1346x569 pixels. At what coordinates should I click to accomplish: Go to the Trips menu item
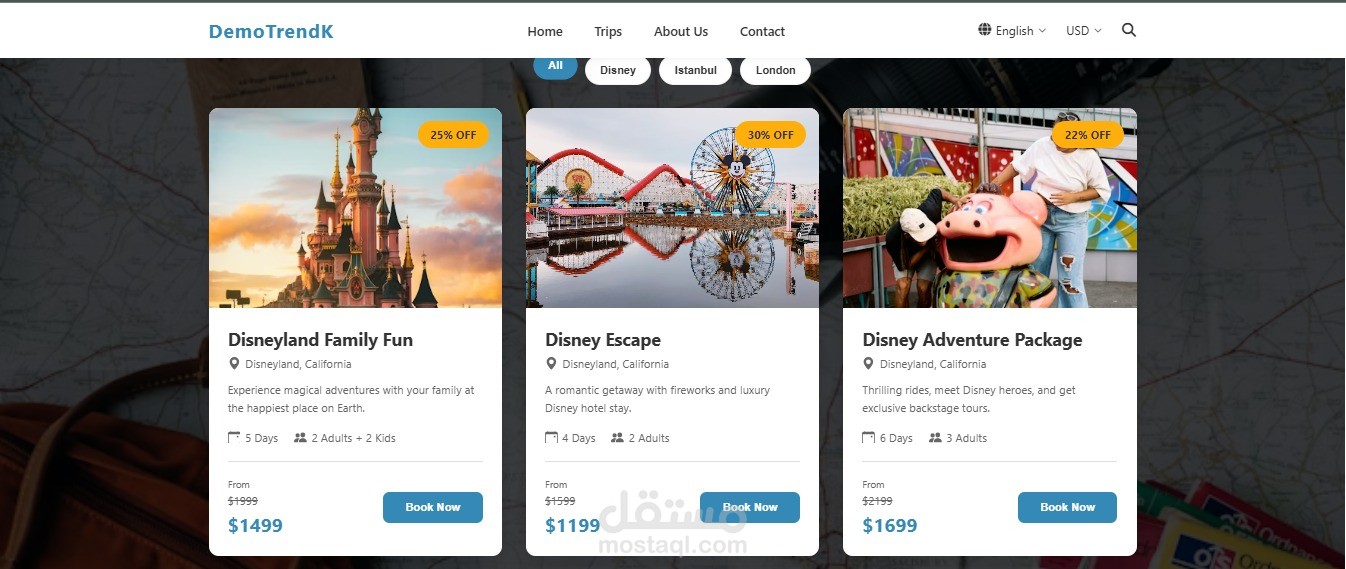[608, 31]
